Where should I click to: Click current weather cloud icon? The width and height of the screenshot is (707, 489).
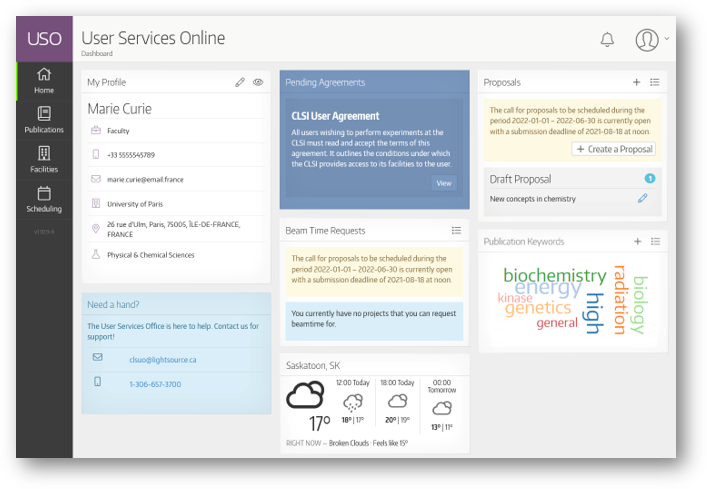pos(305,394)
